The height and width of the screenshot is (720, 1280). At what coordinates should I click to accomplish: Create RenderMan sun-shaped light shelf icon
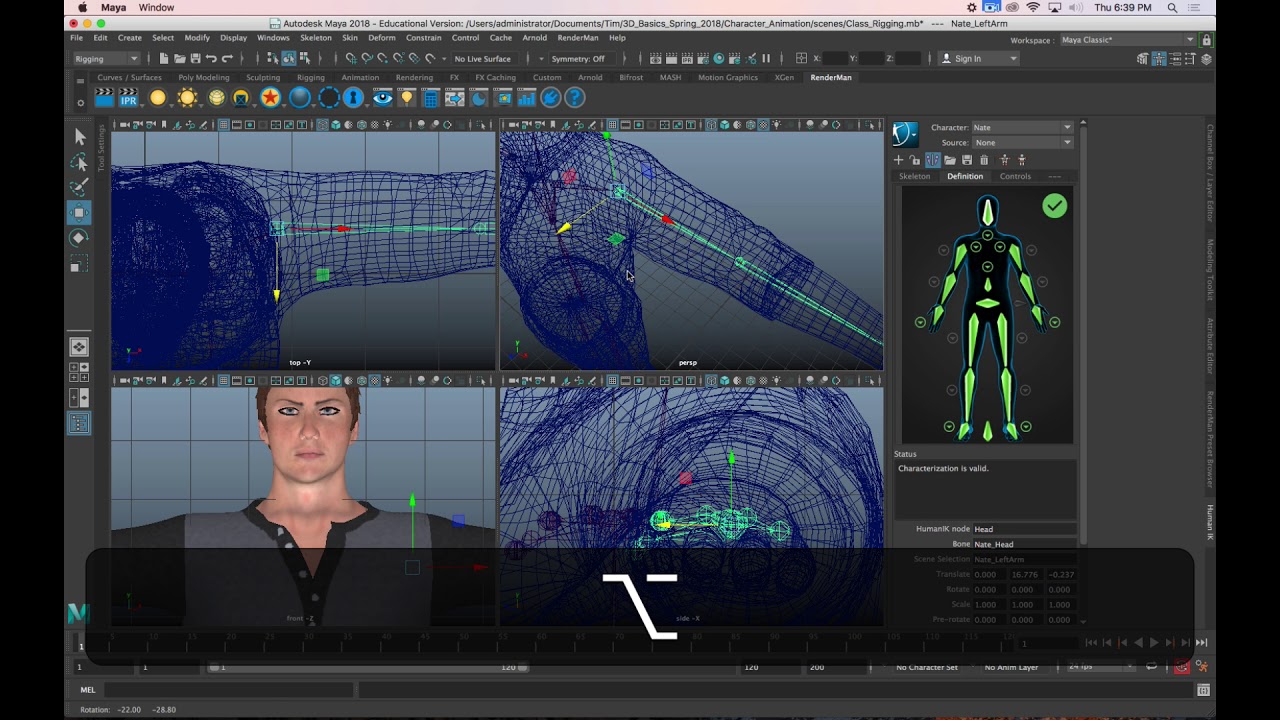click(x=187, y=98)
